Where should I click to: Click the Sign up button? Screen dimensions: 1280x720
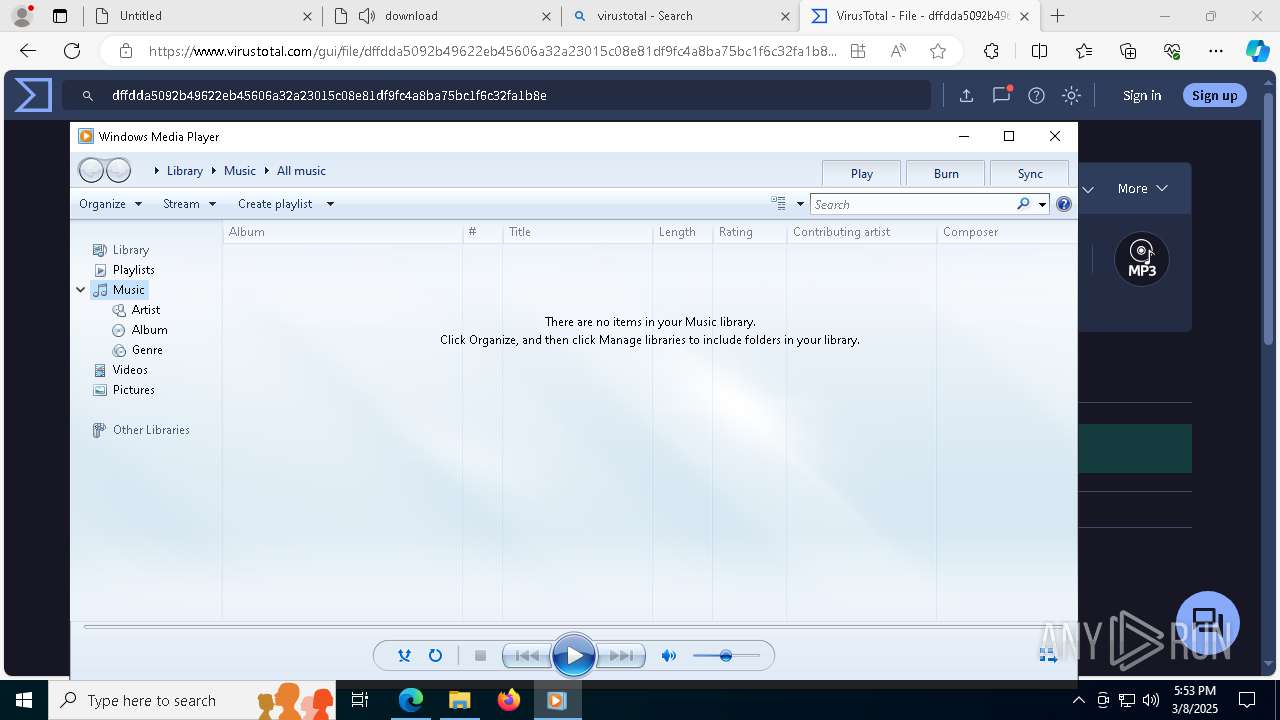pyautogui.click(x=1214, y=95)
